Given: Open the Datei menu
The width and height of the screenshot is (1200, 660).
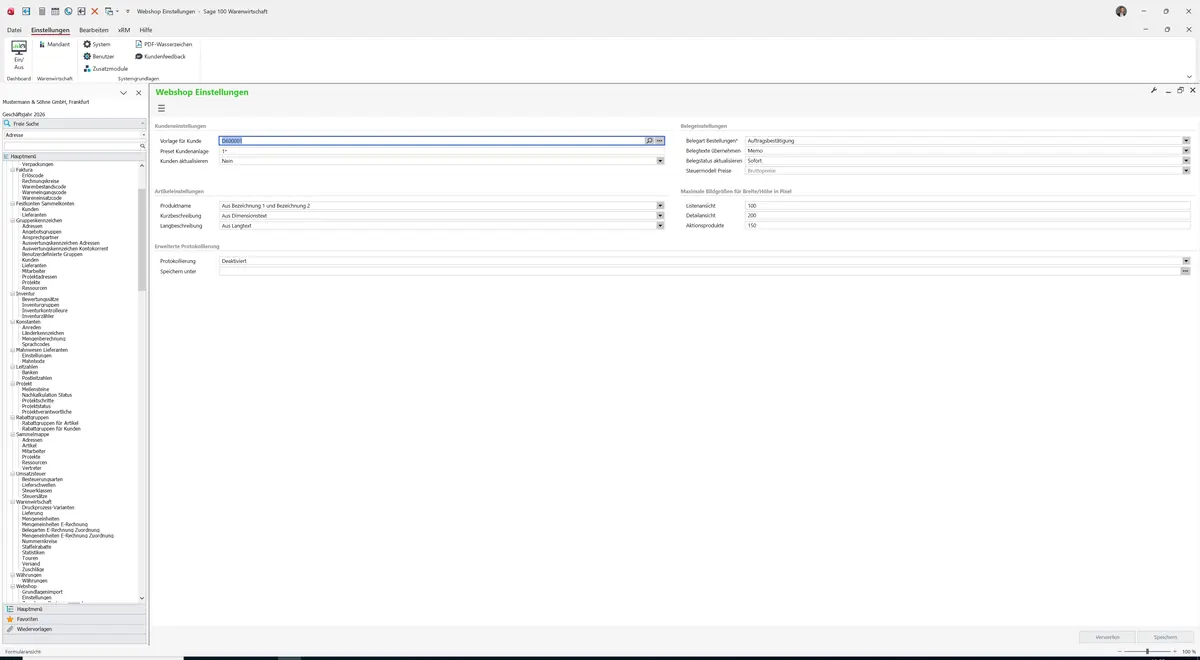Looking at the screenshot, I should pyautogui.click(x=14, y=30).
